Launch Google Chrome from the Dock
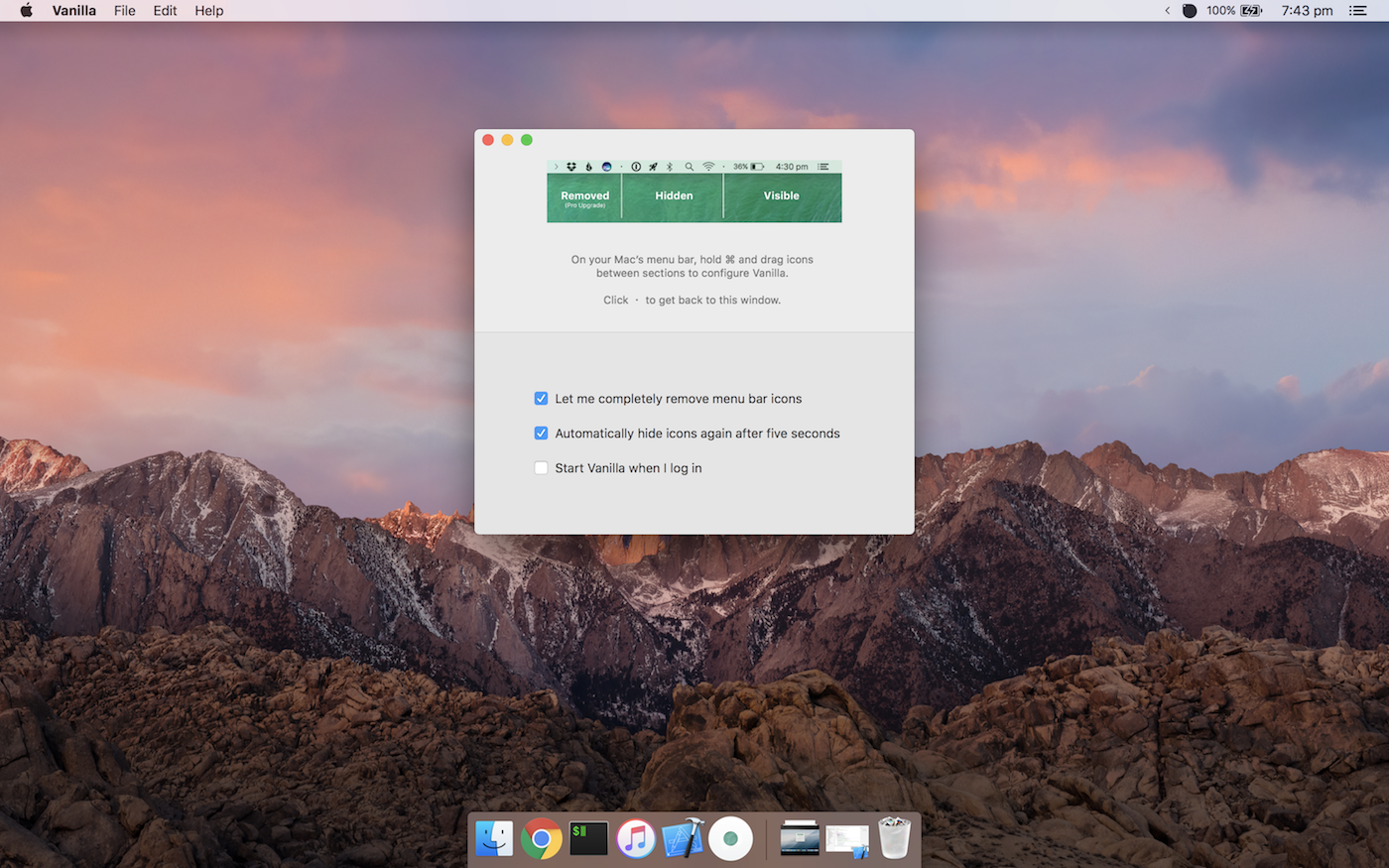Image resolution: width=1389 pixels, height=868 pixels. [542, 838]
